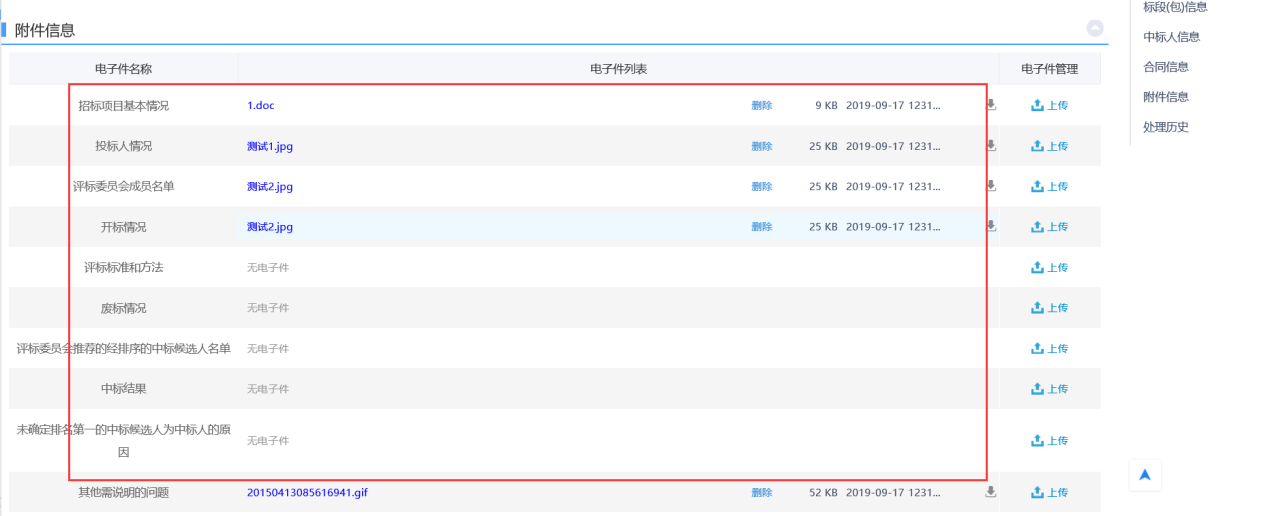Viewport: 1270px width, 516px height.
Task: Select 处理历史 in the side navigation
Action: tap(1165, 127)
